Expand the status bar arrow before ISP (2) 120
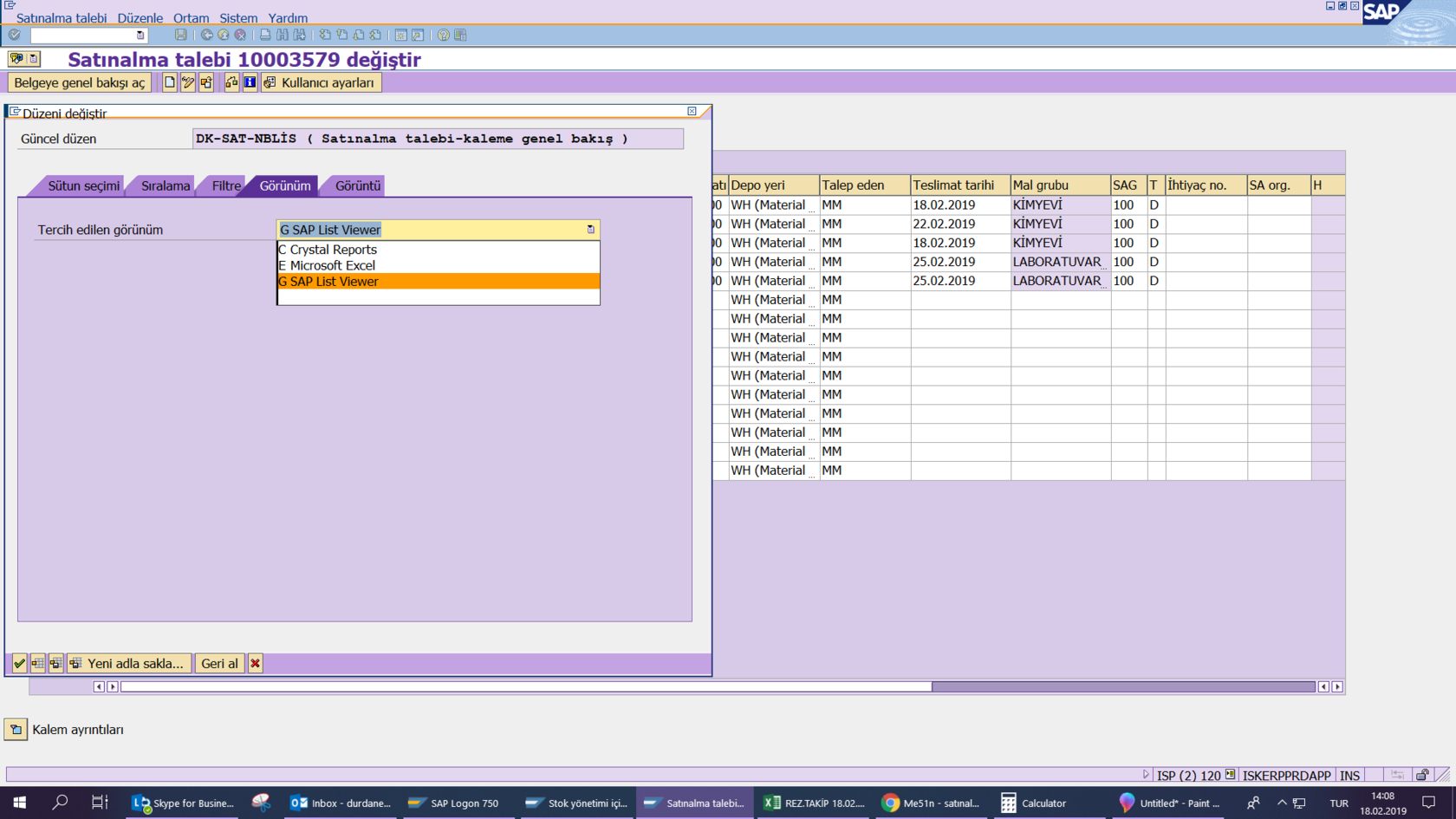1456x819 pixels. tap(1146, 775)
